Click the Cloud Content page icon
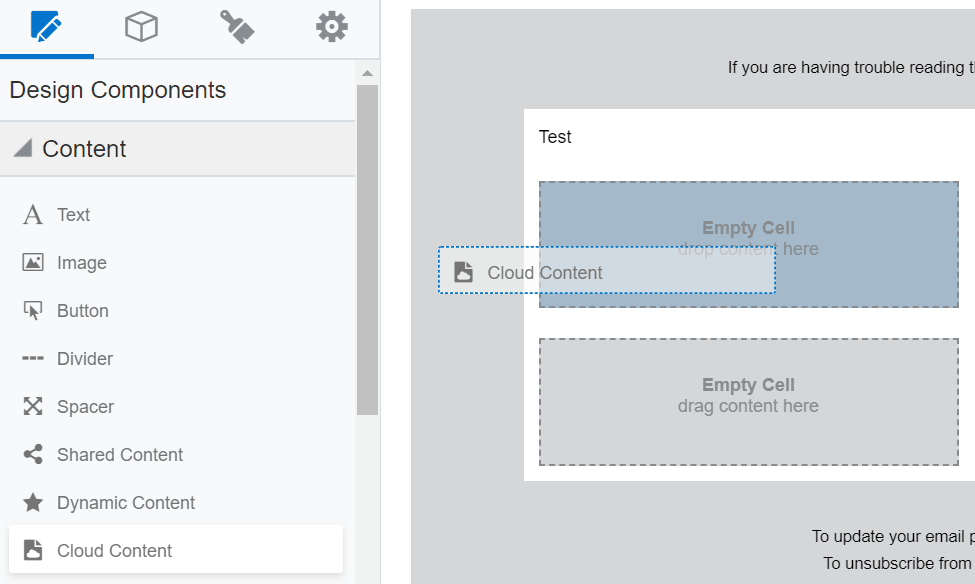The width and height of the screenshot is (975, 584). click(33, 550)
